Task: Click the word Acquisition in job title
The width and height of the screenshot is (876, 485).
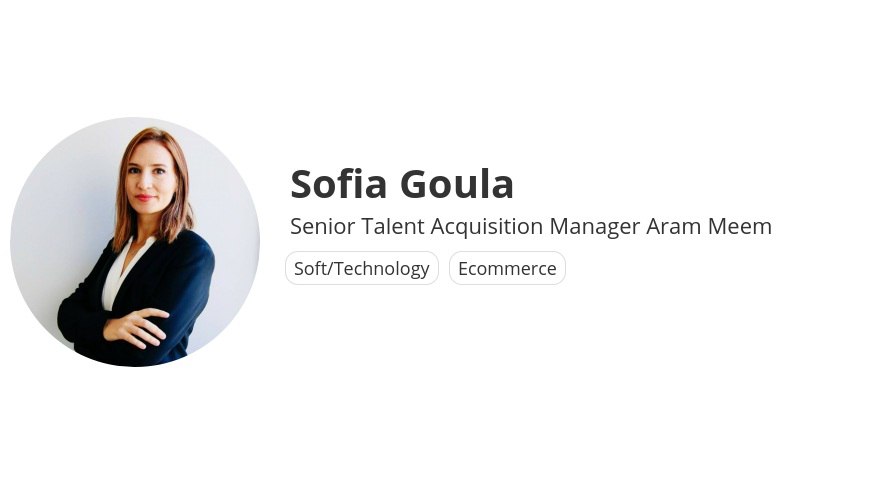Action: click(x=487, y=227)
